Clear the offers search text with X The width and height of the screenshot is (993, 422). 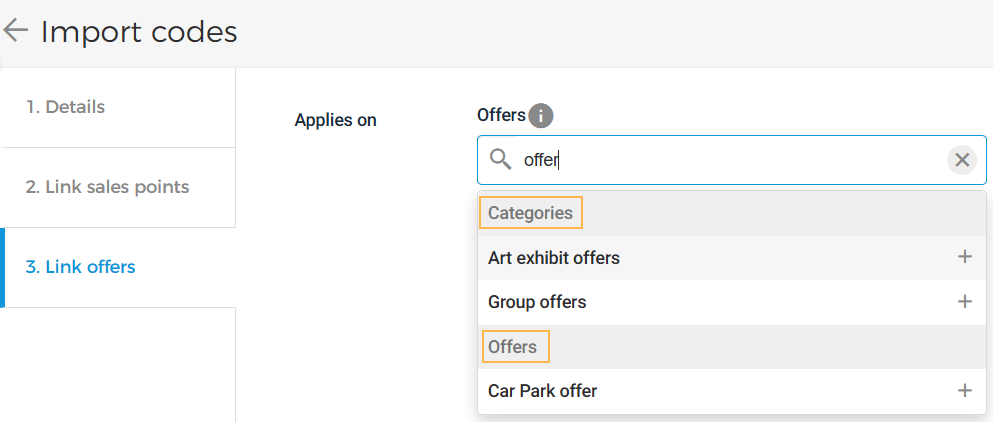pos(961,160)
